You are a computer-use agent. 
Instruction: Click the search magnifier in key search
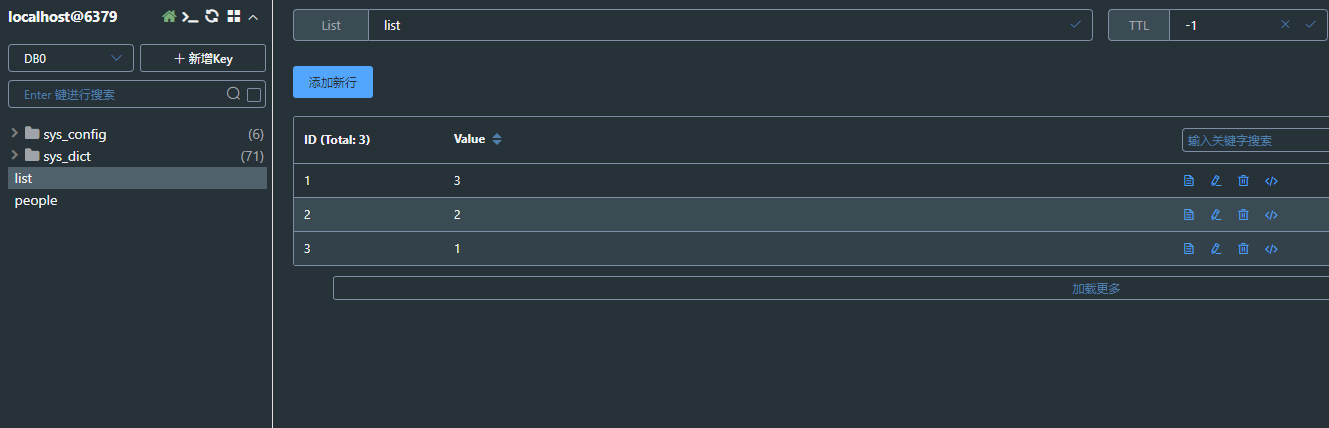[x=233, y=94]
